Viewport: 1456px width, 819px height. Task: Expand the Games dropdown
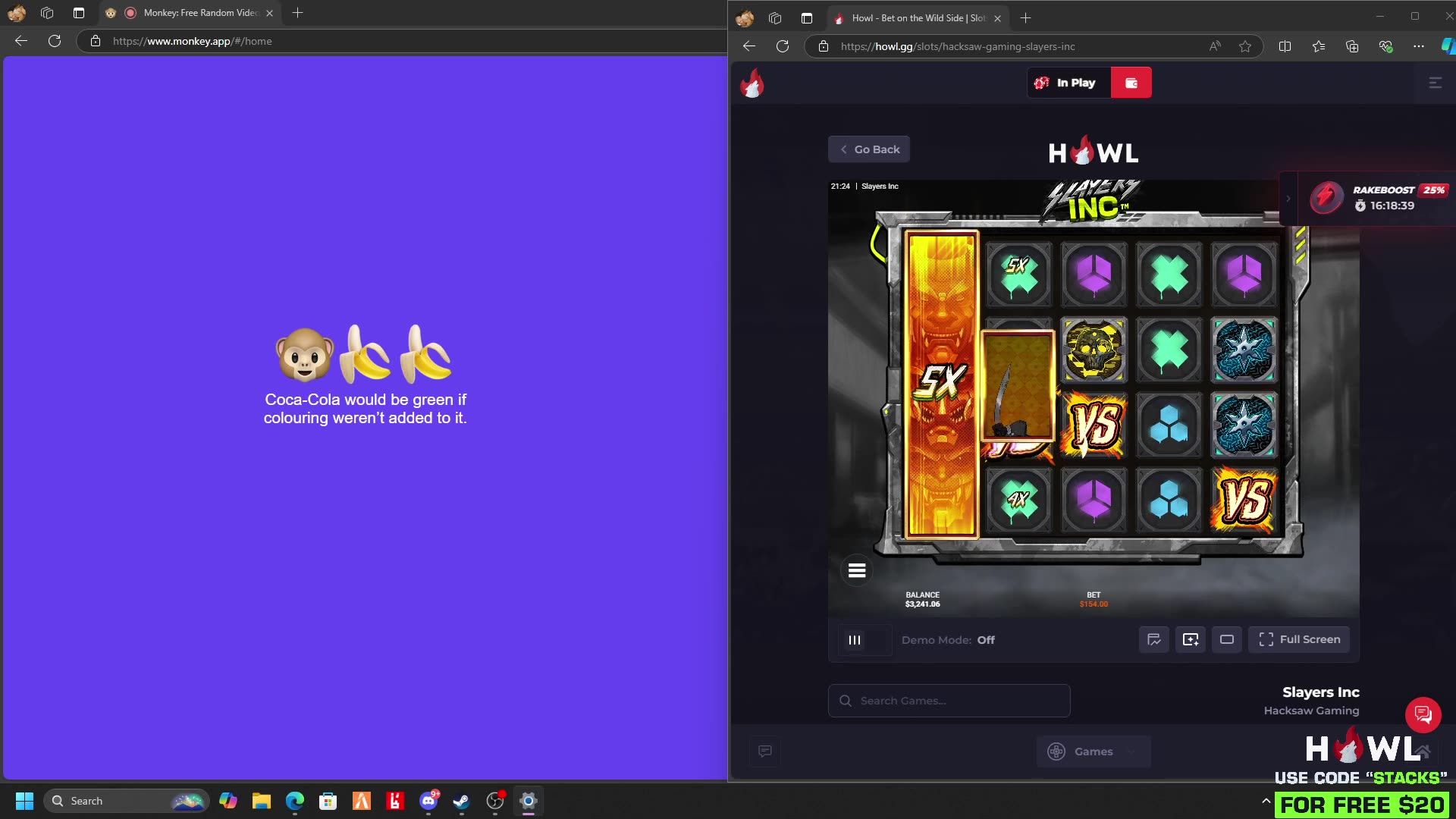tap(1093, 751)
